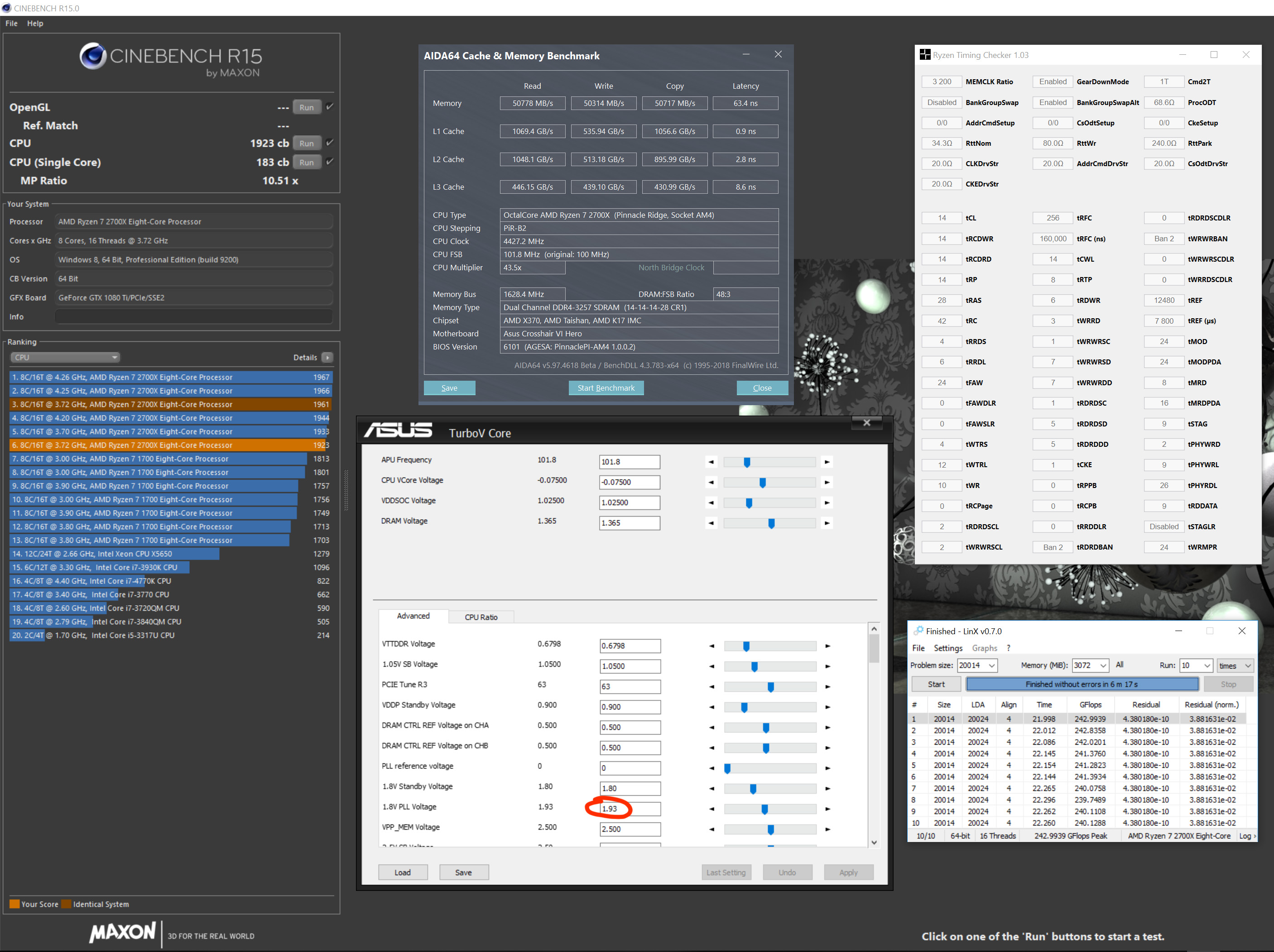Click left arrow for CPU VCore Voltage
Viewport: 1274px width, 952px height.
(712, 482)
